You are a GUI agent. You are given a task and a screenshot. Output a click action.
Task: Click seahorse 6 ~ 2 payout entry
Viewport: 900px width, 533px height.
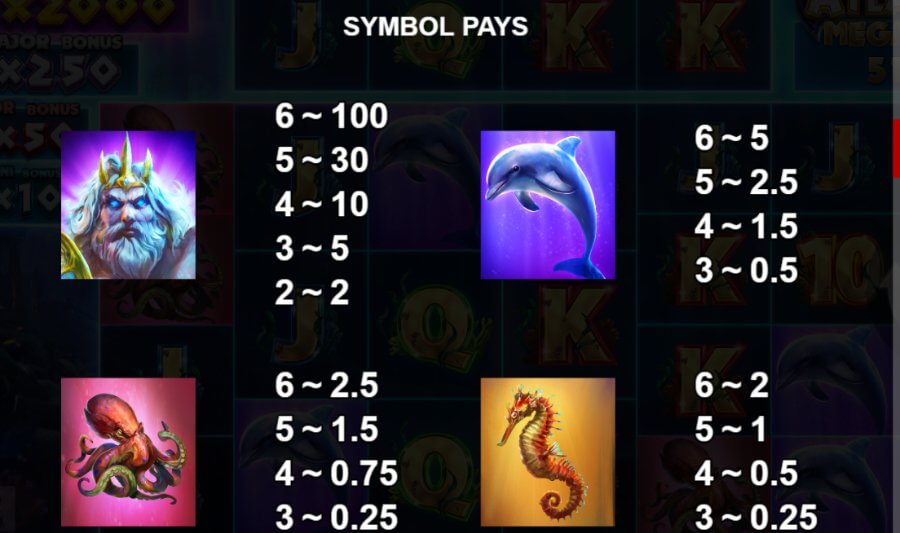pyautogui.click(x=731, y=385)
